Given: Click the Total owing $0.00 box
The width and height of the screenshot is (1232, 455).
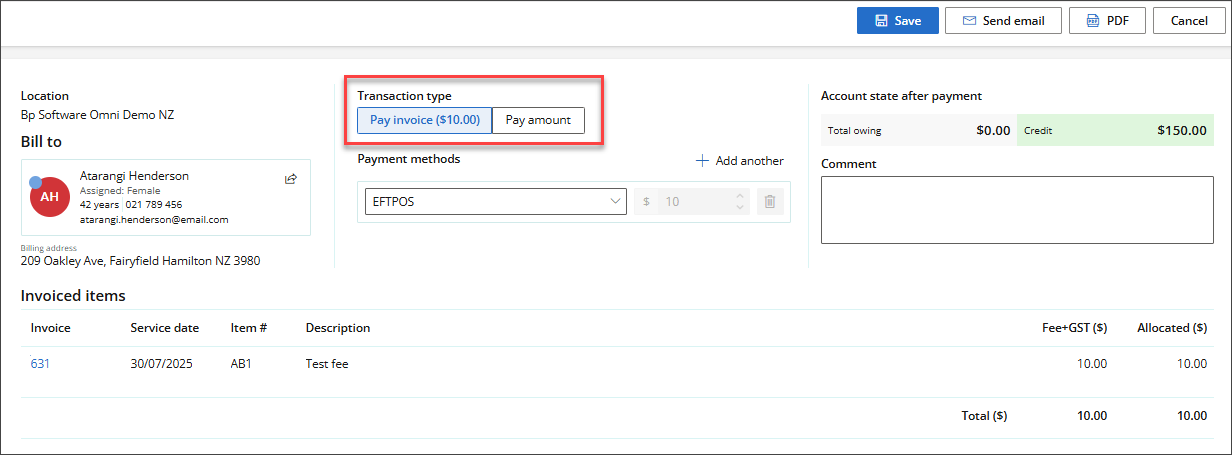Looking at the screenshot, I should [919, 130].
